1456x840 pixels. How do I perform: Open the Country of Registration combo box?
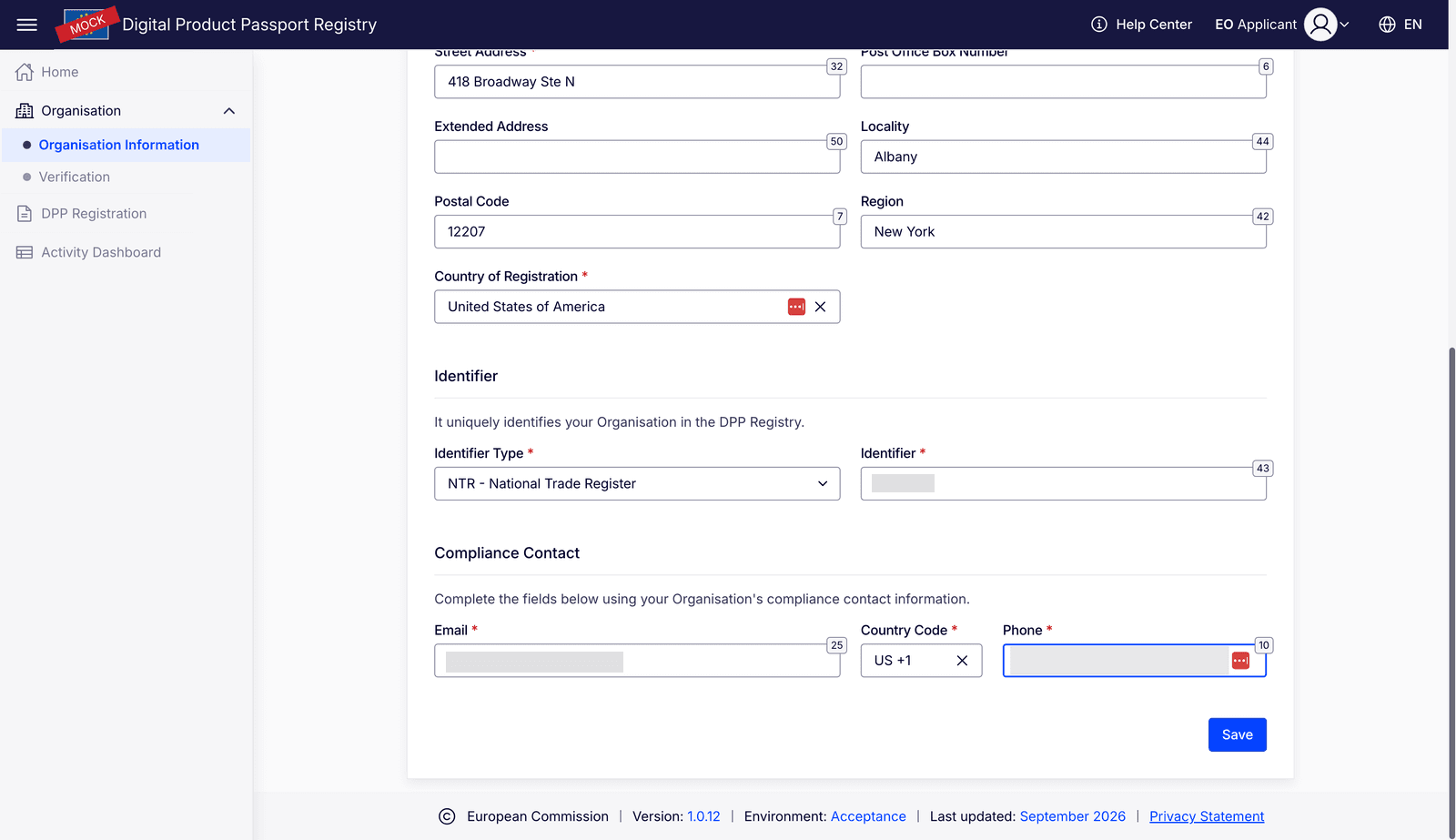pos(637,307)
